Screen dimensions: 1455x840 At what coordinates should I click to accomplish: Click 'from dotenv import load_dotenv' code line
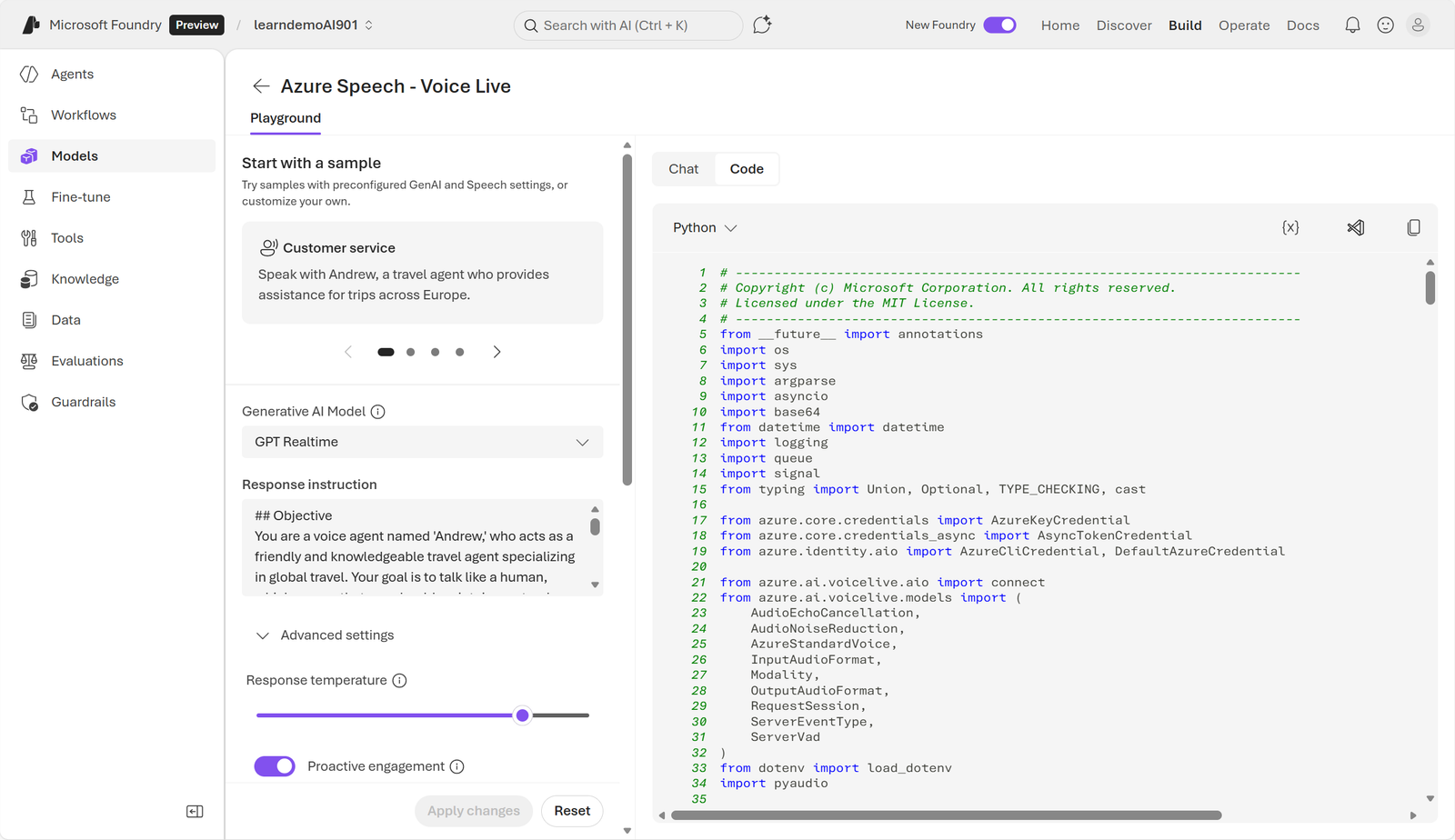point(836,768)
